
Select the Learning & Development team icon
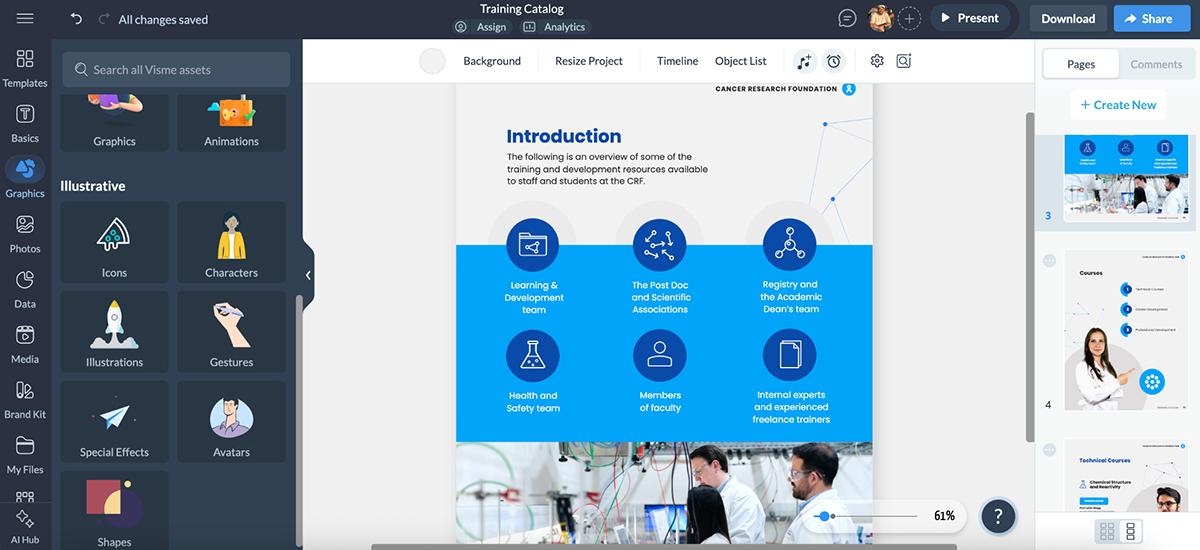pos(533,245)
